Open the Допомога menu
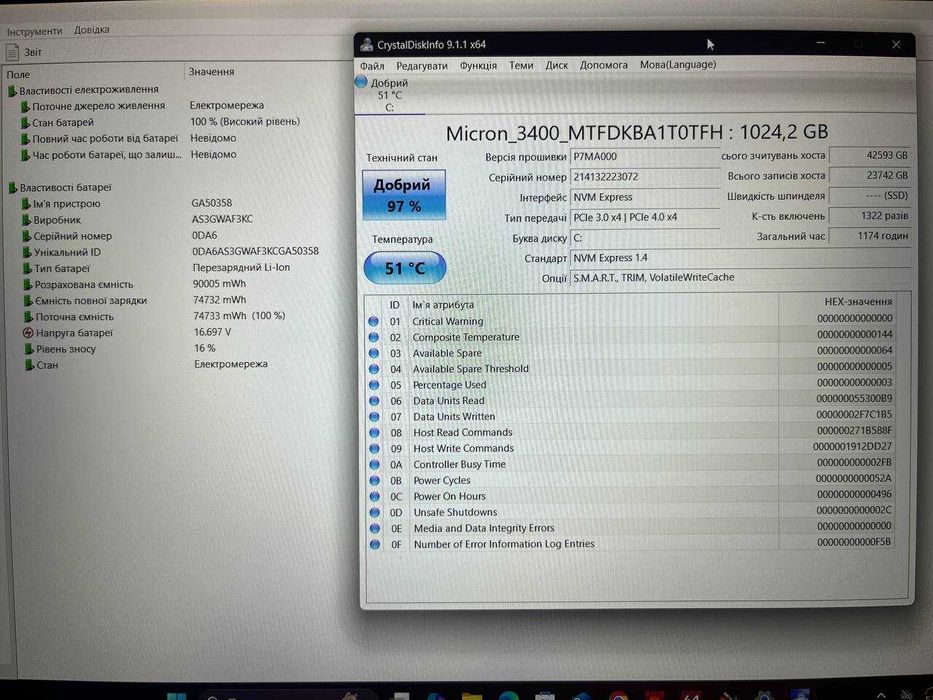 point(603,65)
